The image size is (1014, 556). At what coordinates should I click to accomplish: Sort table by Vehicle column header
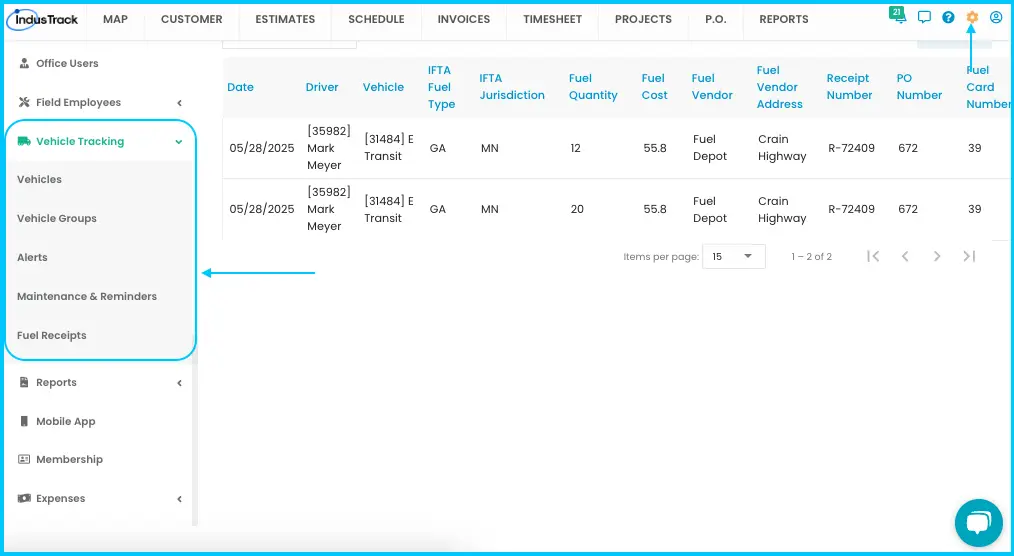coord(383,87)
